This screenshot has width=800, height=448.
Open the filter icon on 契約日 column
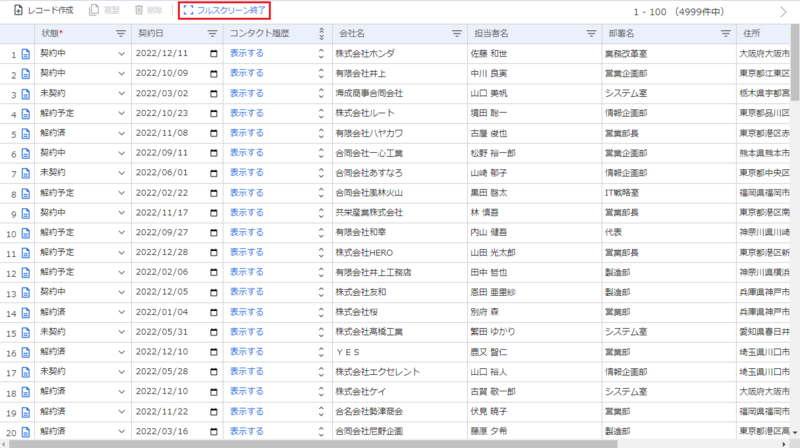point(213,33)
